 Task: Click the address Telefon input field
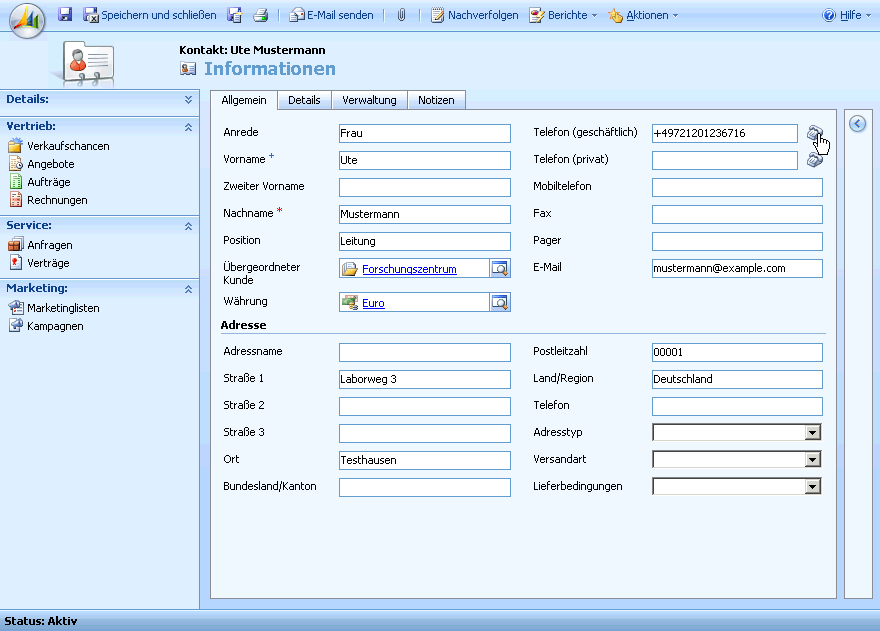737,406
